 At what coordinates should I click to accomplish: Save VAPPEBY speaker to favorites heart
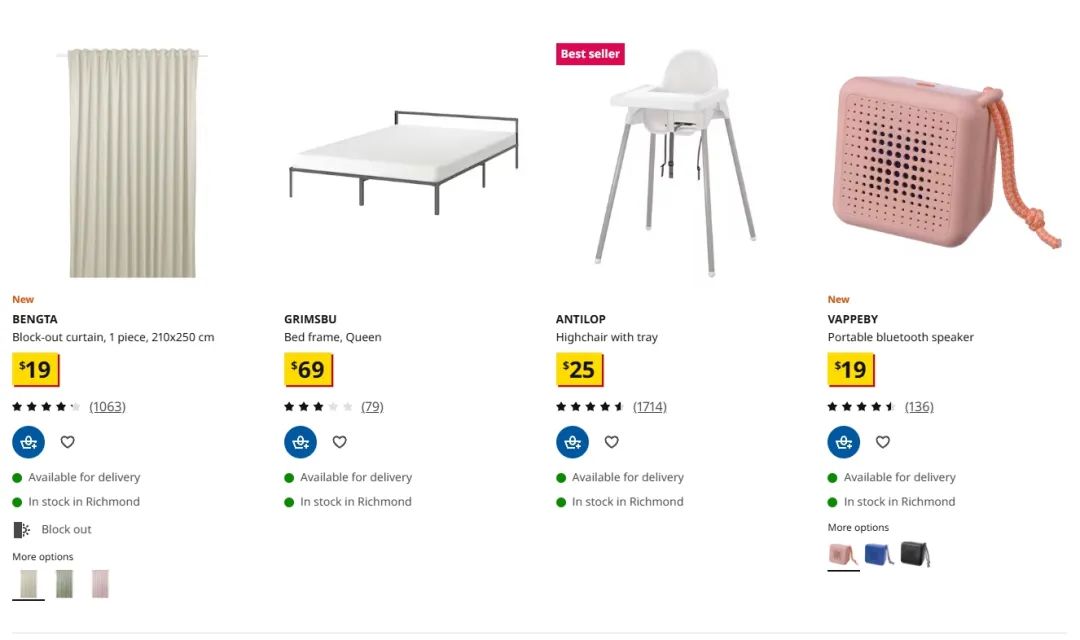pos(883,442)
